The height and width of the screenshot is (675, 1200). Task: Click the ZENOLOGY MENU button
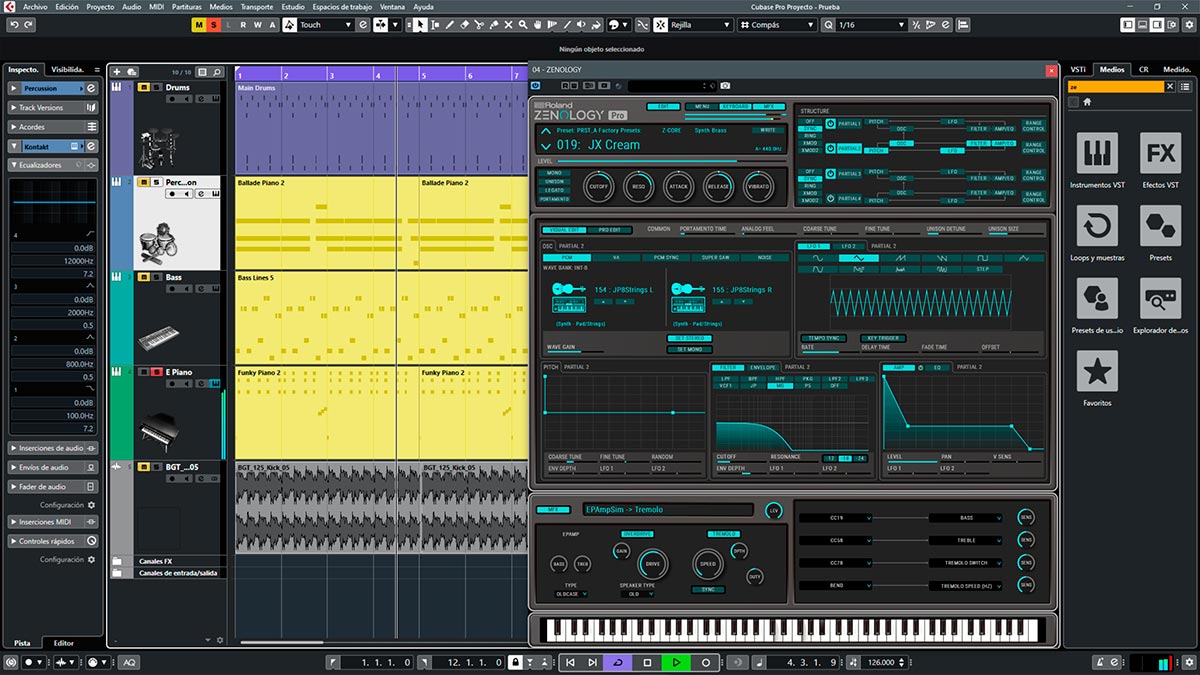click(701, 106)
